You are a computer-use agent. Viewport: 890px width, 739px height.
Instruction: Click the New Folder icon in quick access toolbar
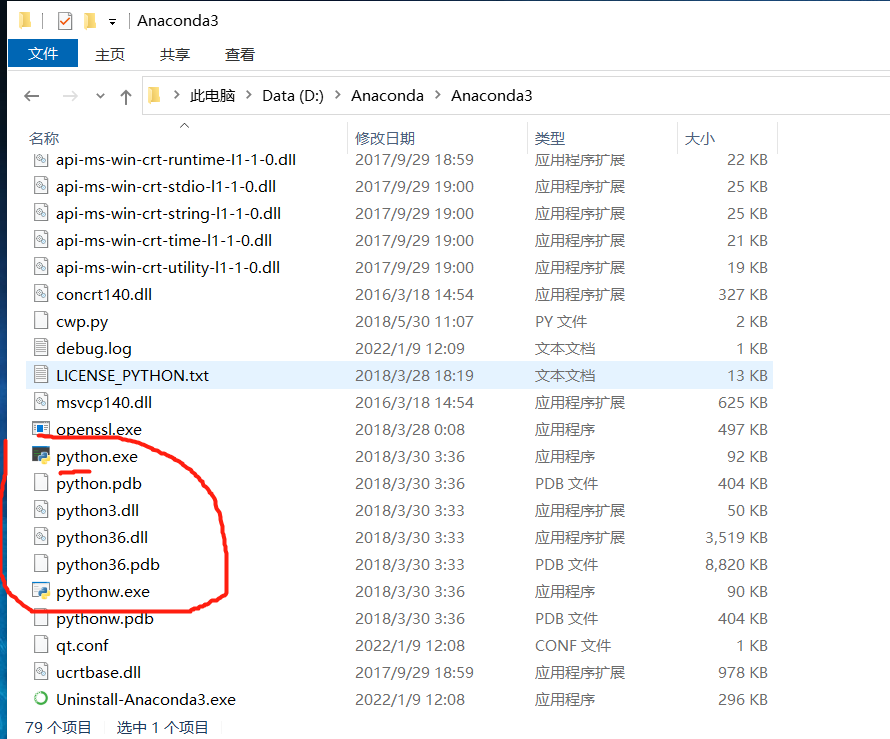point(90,22)
